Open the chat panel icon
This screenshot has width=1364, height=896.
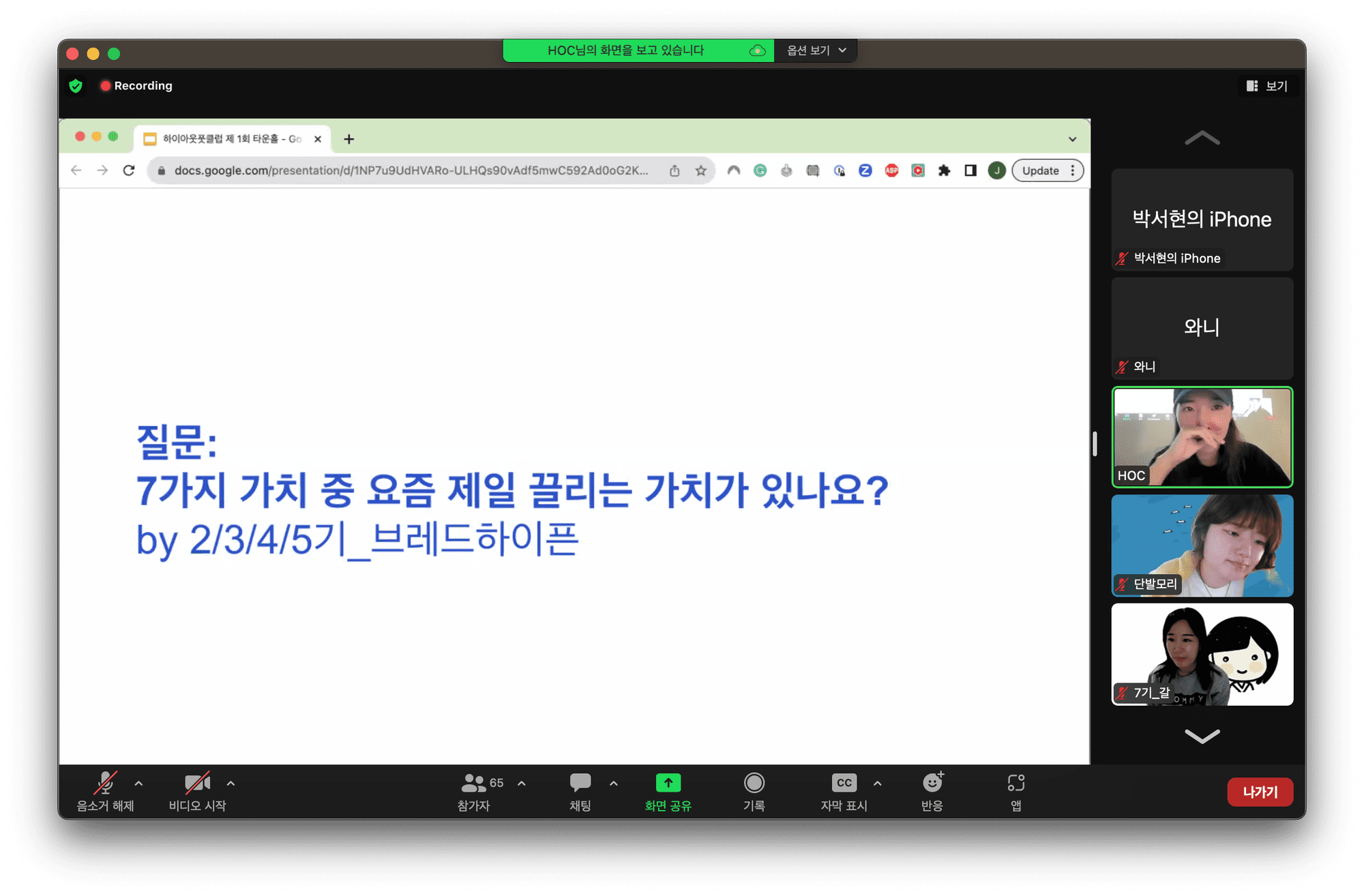pos(580,783)
